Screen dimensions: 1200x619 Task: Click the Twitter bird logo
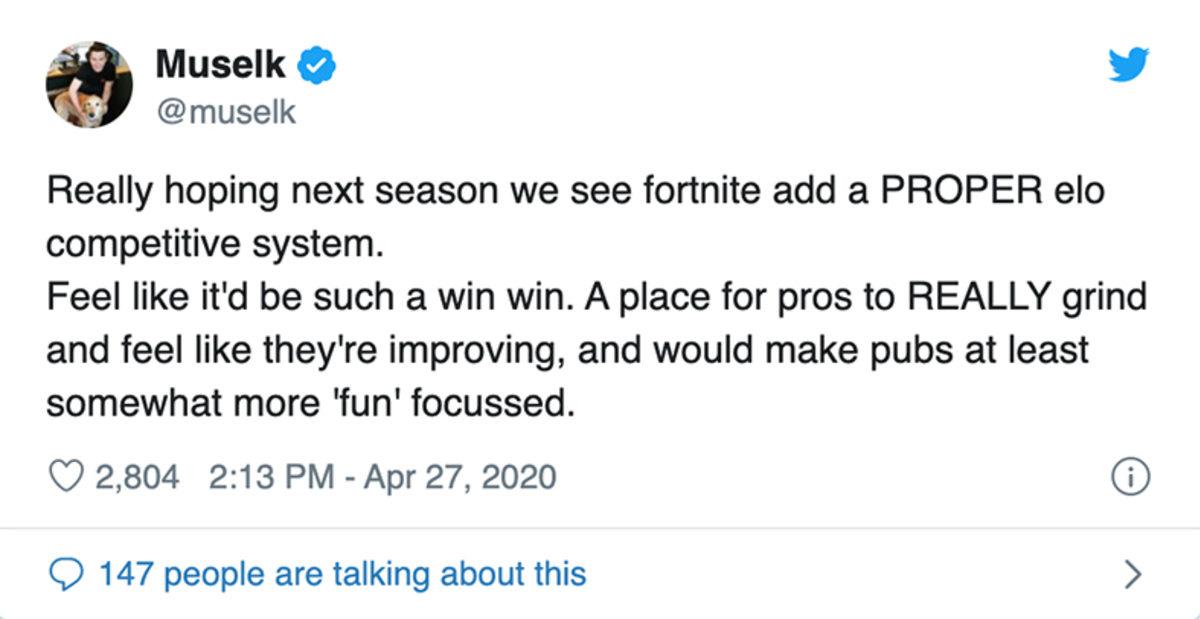1129,66
